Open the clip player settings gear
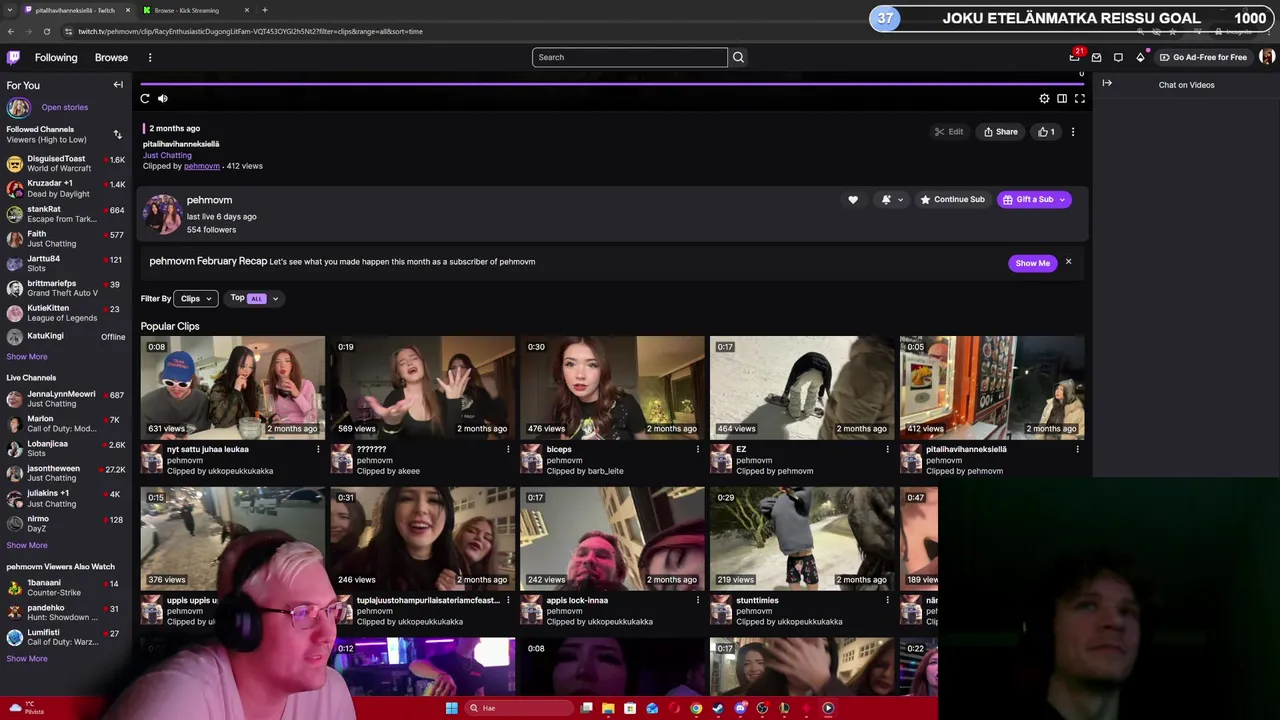 (x=1044, y=98)
